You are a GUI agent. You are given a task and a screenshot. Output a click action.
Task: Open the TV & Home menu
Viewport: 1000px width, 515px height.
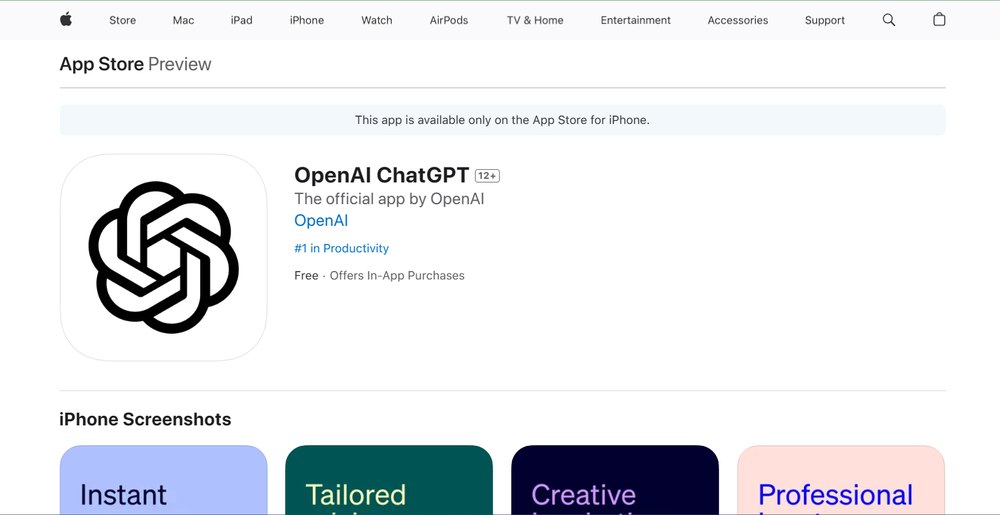[x=535, y=20]
